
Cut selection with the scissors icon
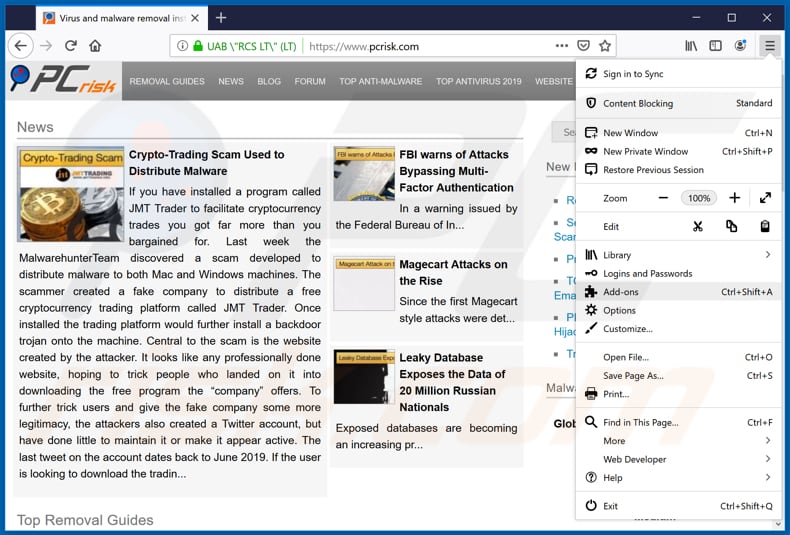698,227
